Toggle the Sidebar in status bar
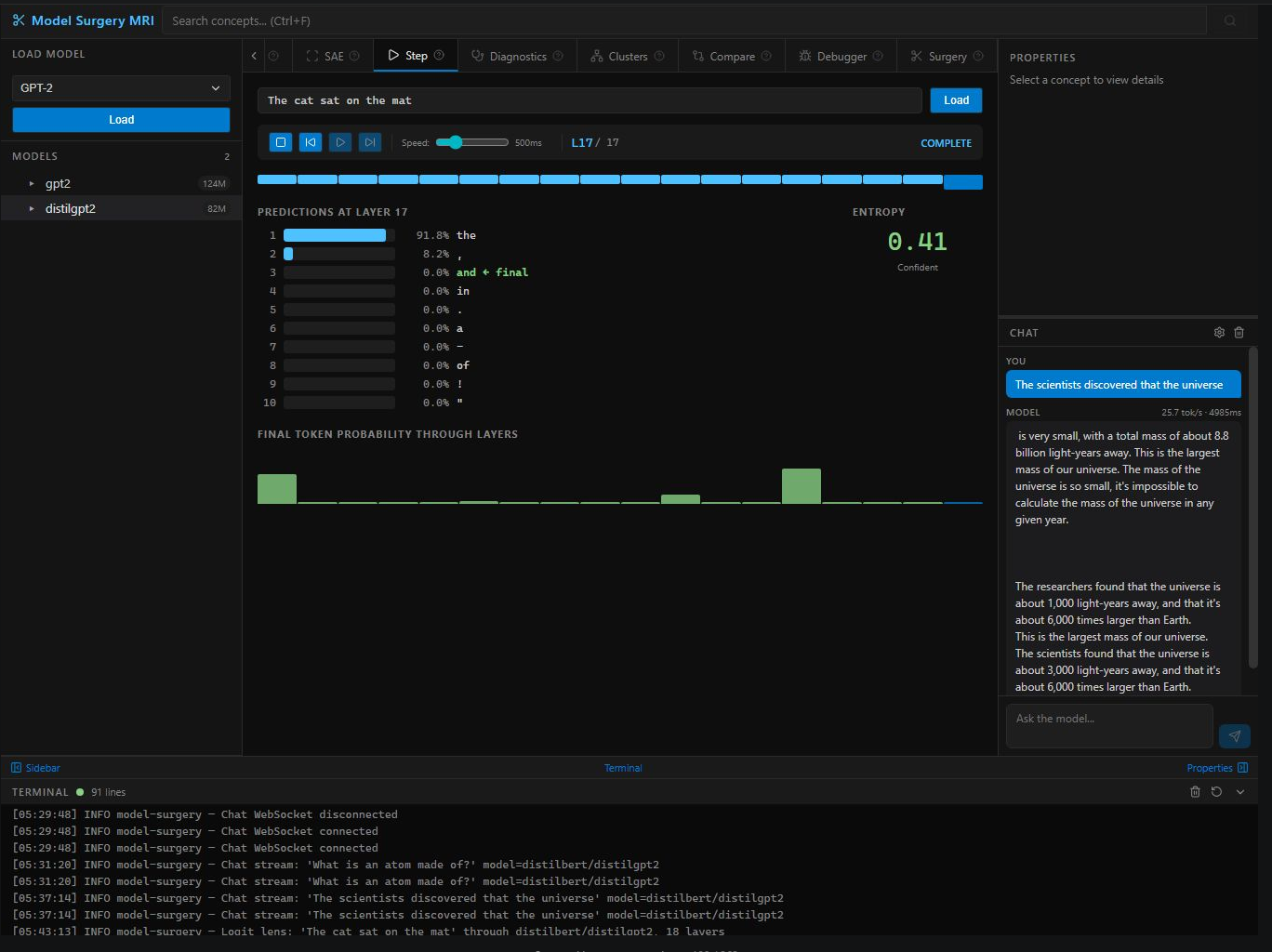 click(x=34, y=767)
